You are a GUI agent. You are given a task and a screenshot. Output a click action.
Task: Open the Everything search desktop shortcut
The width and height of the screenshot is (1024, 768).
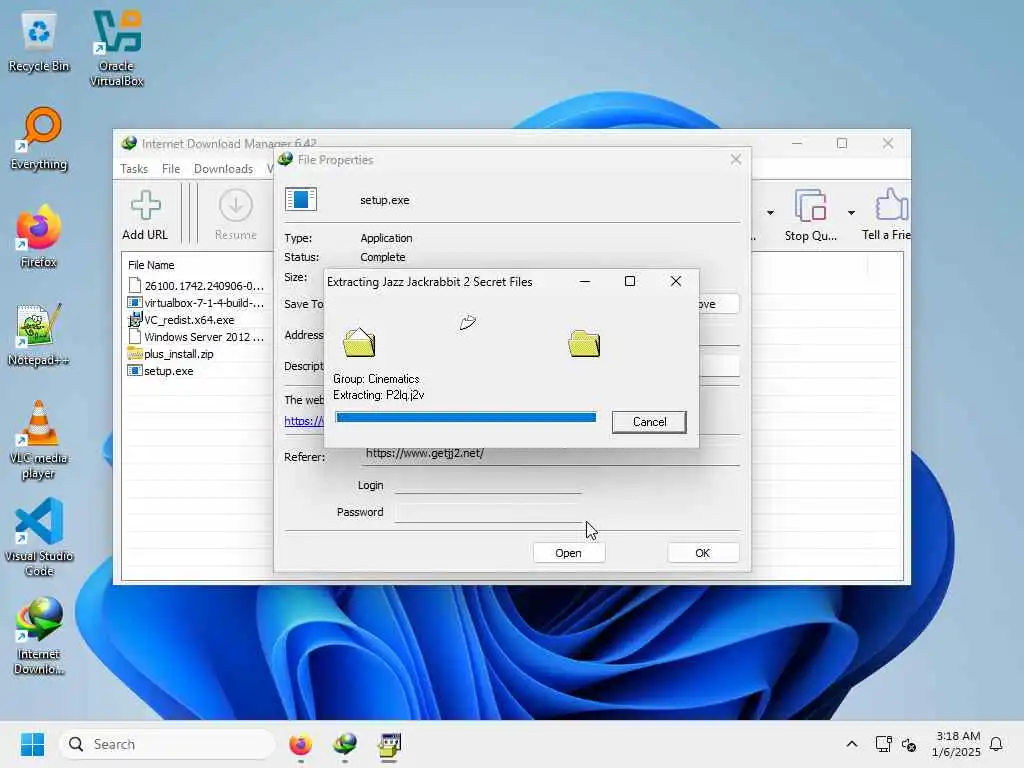click(x=39, y=139)
